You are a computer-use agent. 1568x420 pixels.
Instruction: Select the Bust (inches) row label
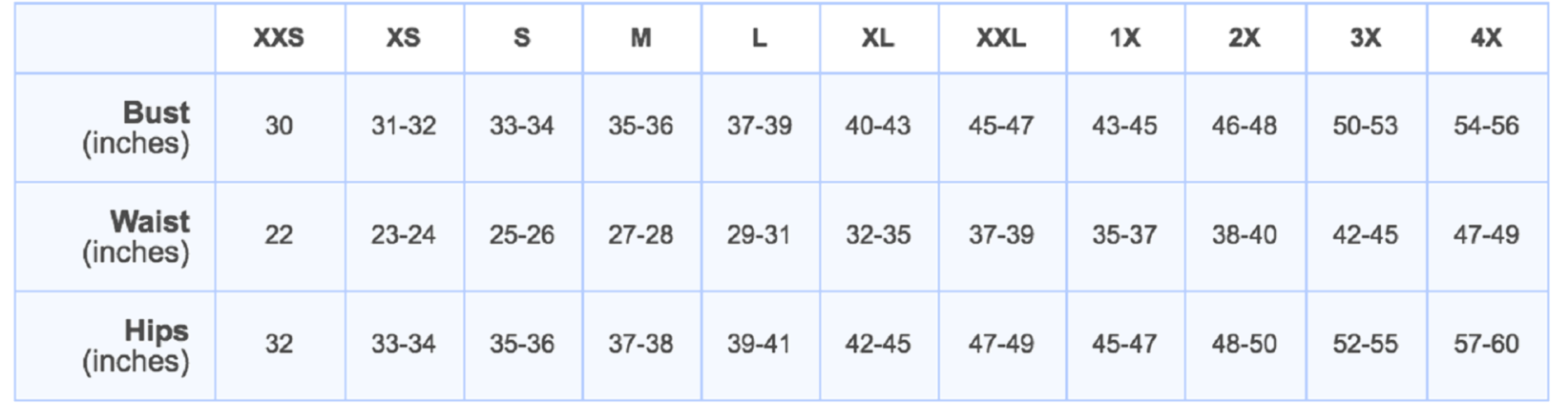click(136, 127)
